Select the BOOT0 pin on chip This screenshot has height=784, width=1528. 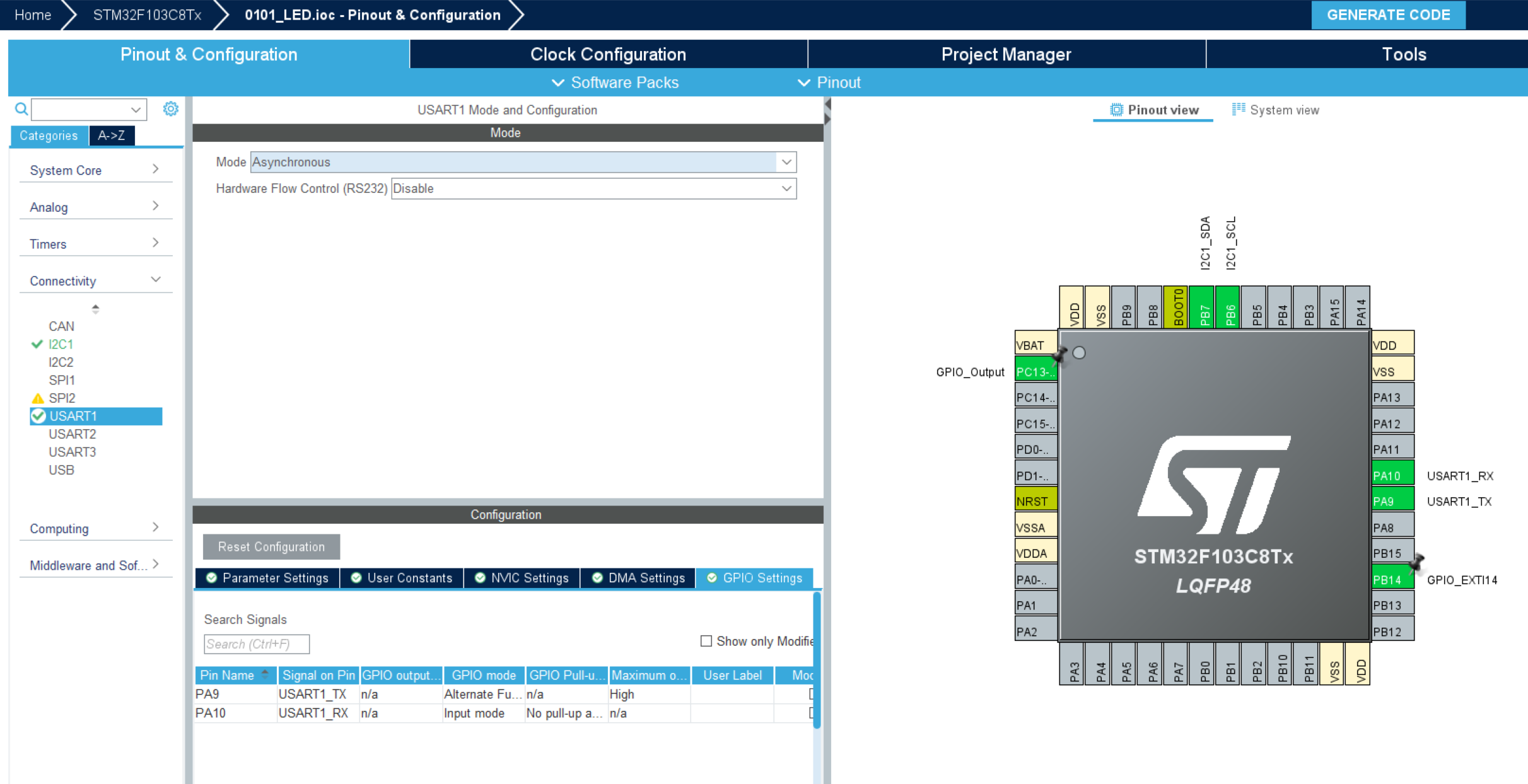pos(1177,307)
